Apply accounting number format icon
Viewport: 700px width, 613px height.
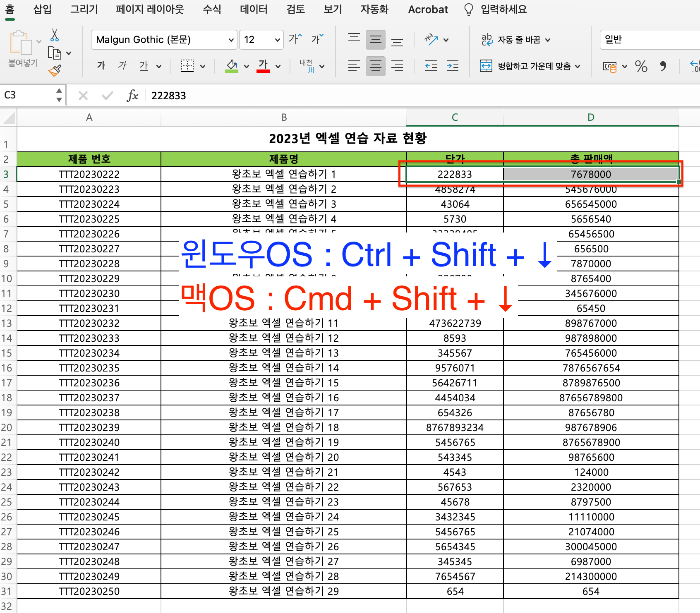tap(610, 67)
